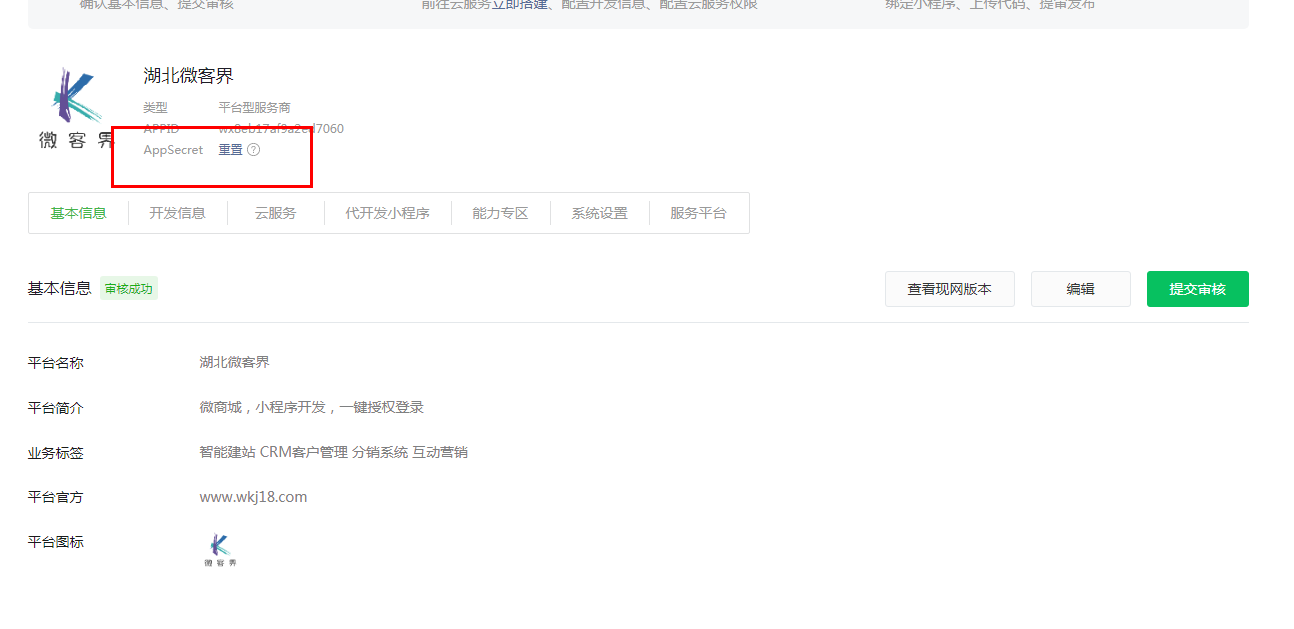Click the 平台官方 field label

pyautogui.click(x=56, y=497)
